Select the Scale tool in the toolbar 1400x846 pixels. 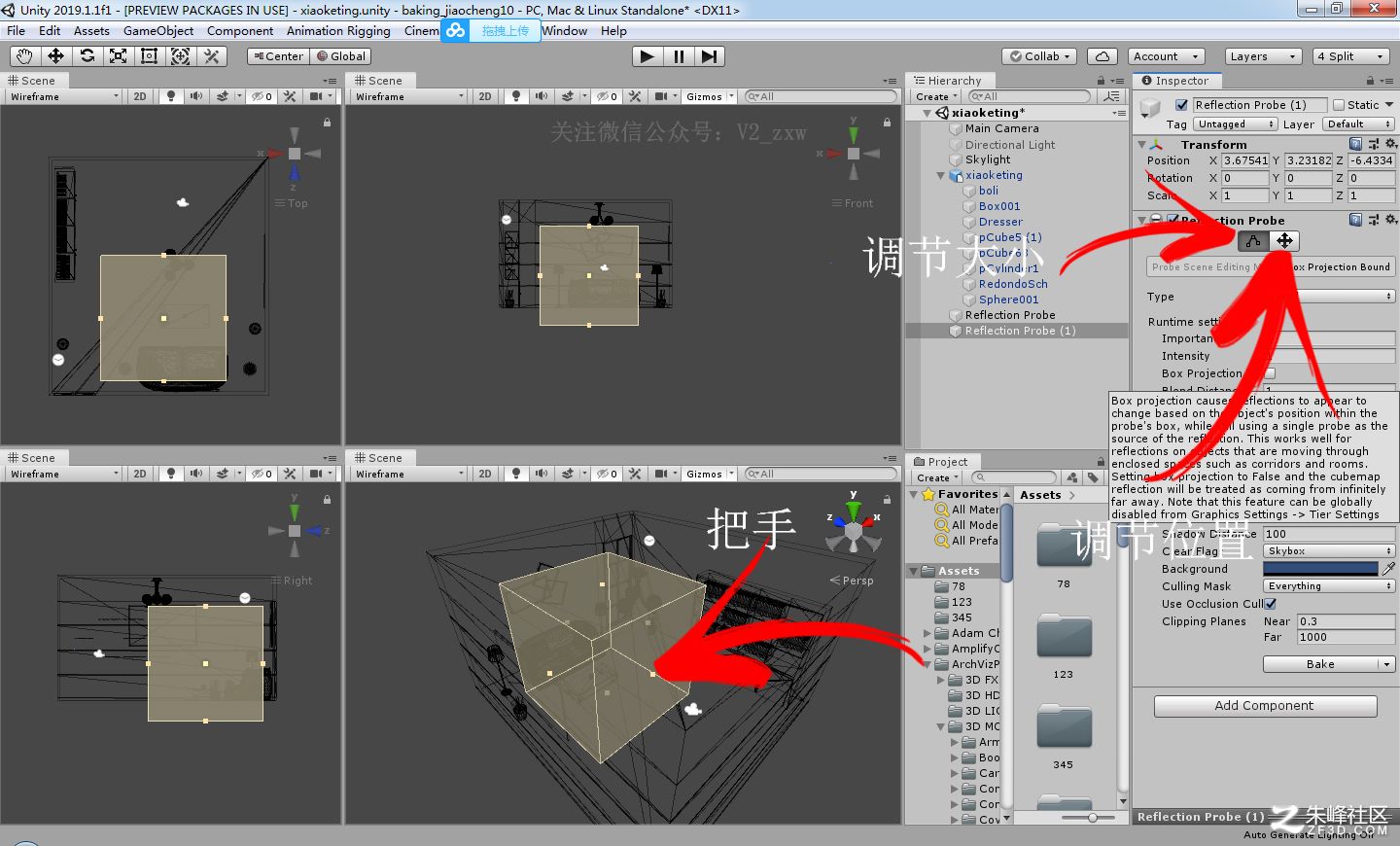[x=118, y=56]
